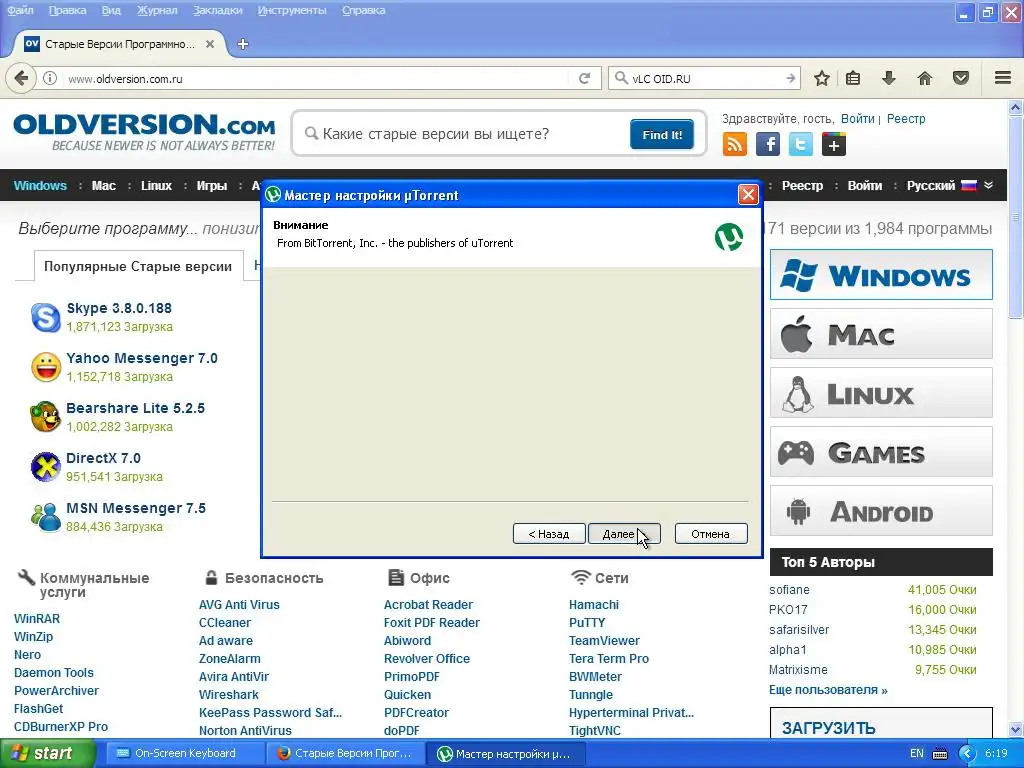Click the search go arrow in search box
The width and height of the screenshot is (1024, 768).
[790, 78]
